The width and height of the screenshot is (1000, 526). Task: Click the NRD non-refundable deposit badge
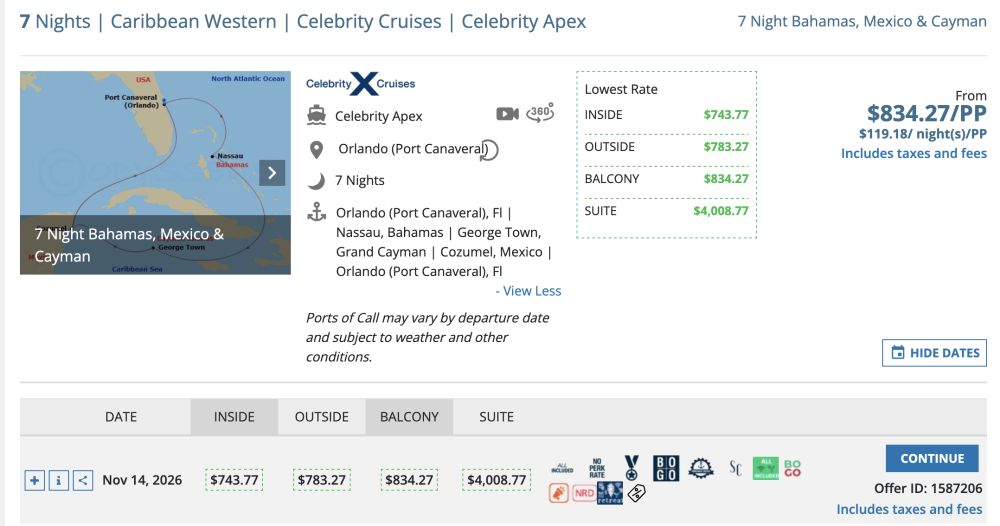pos(584,493)
